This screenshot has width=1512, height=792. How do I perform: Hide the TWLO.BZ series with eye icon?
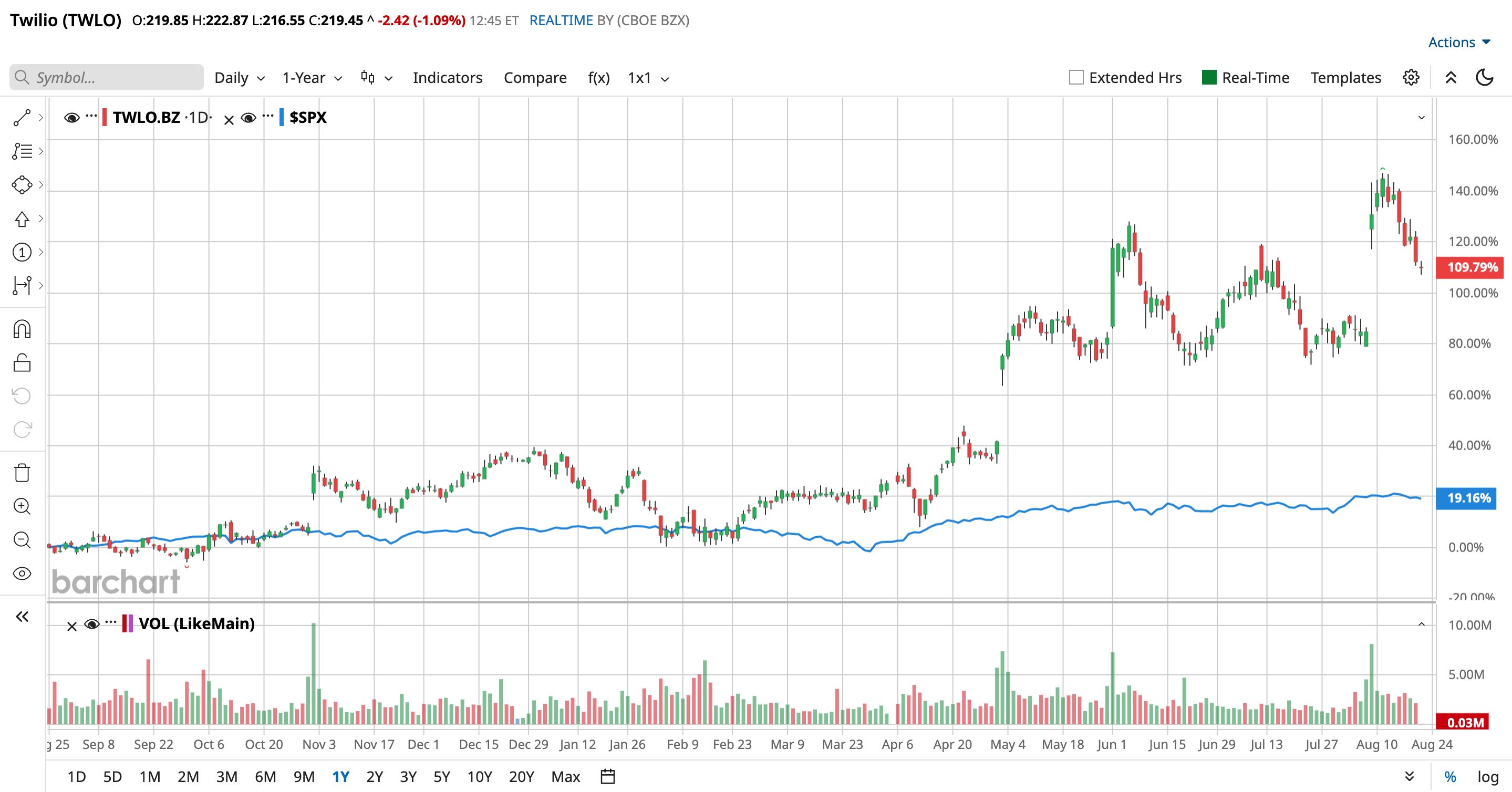71,118
